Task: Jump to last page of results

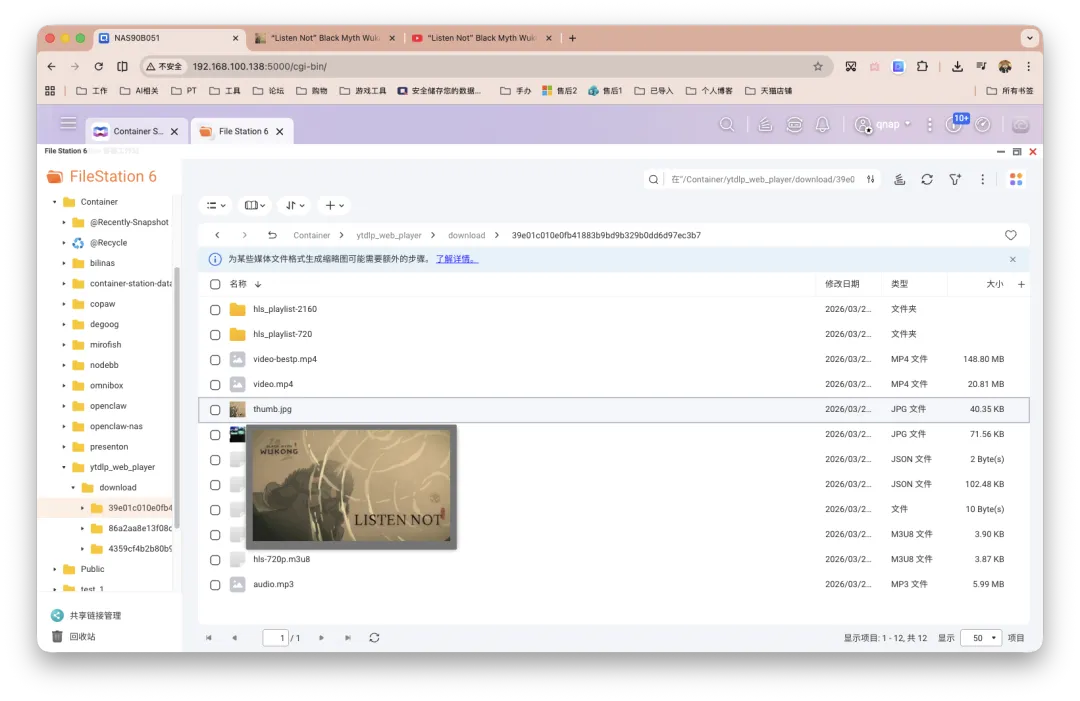Action: pos(349,638)
